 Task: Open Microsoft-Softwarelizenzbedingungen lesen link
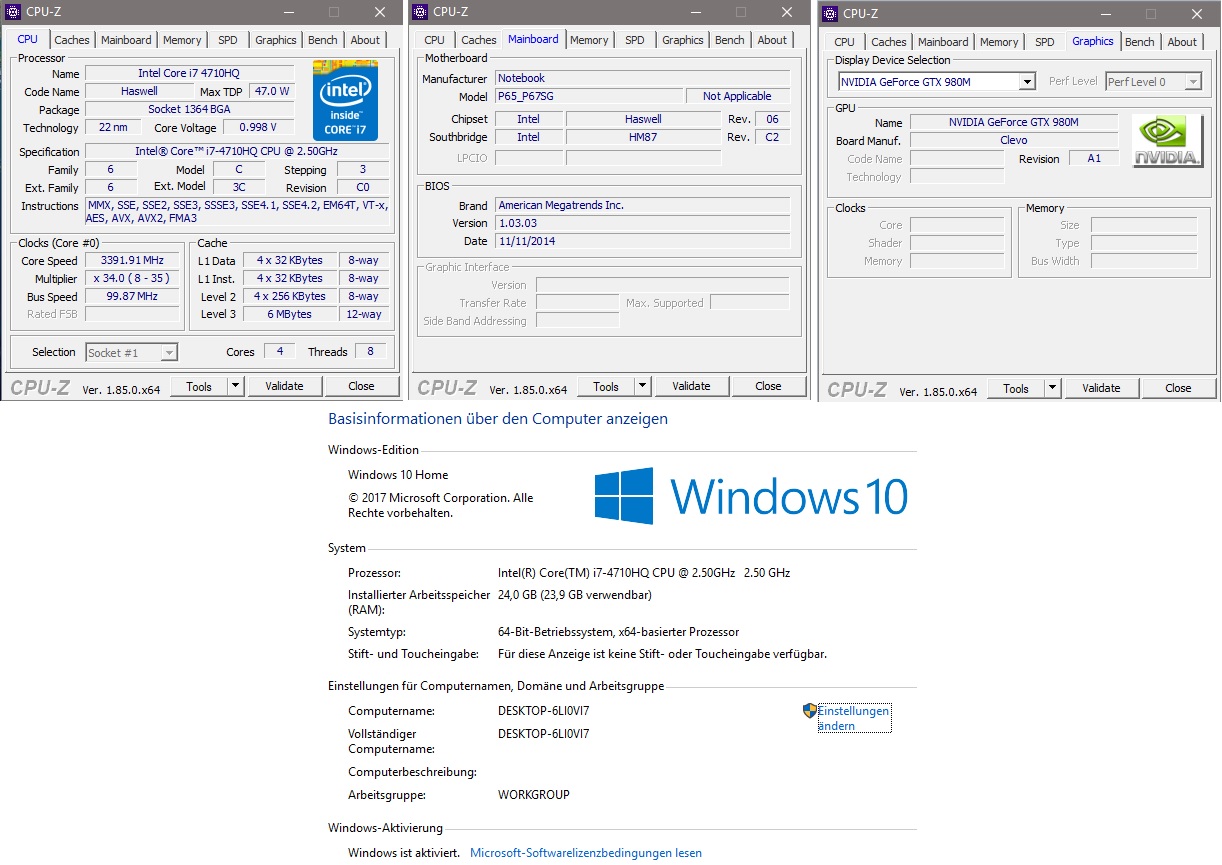[586, 853]
